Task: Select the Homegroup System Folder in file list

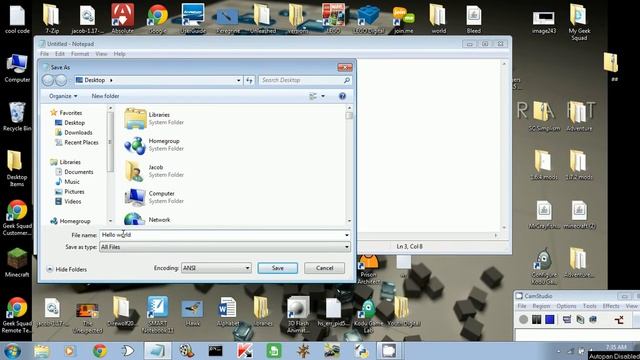Action: pos(154,145)
